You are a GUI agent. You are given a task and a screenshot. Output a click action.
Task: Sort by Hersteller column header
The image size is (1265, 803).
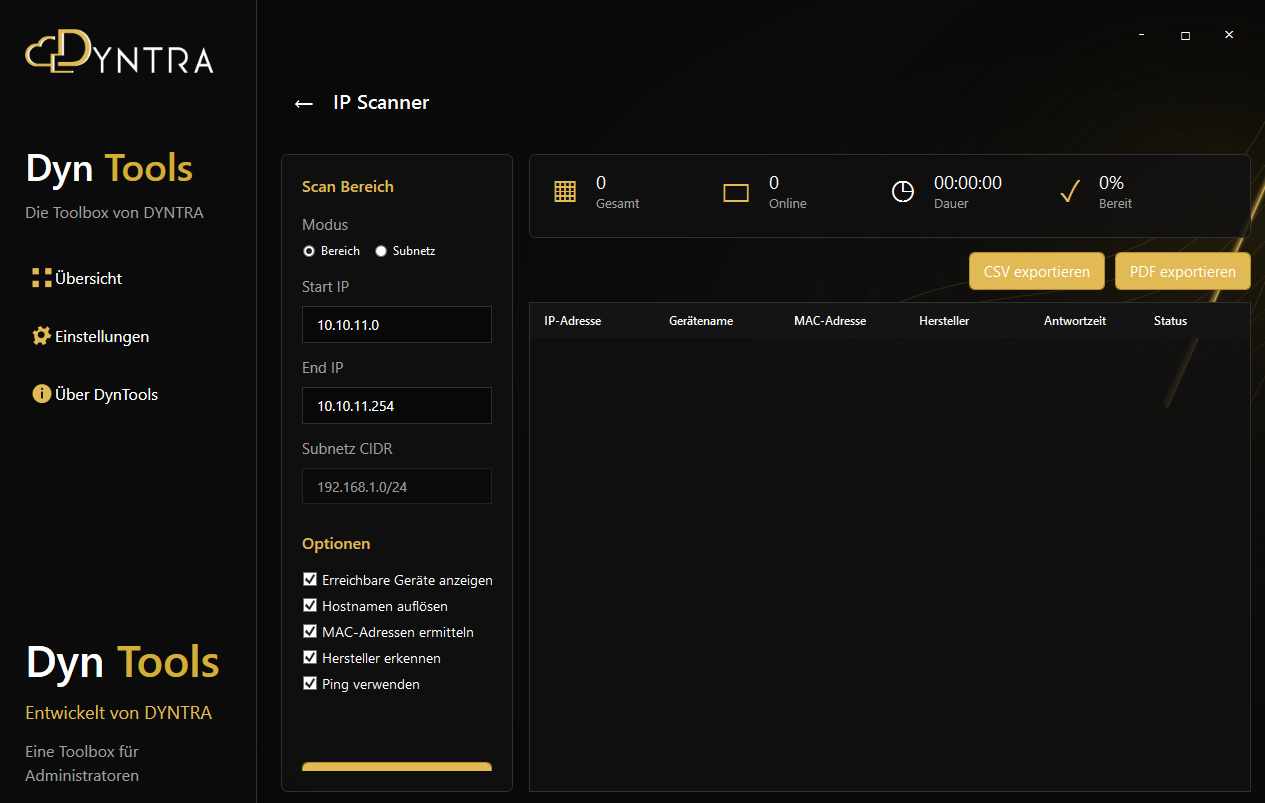(944, 321)
